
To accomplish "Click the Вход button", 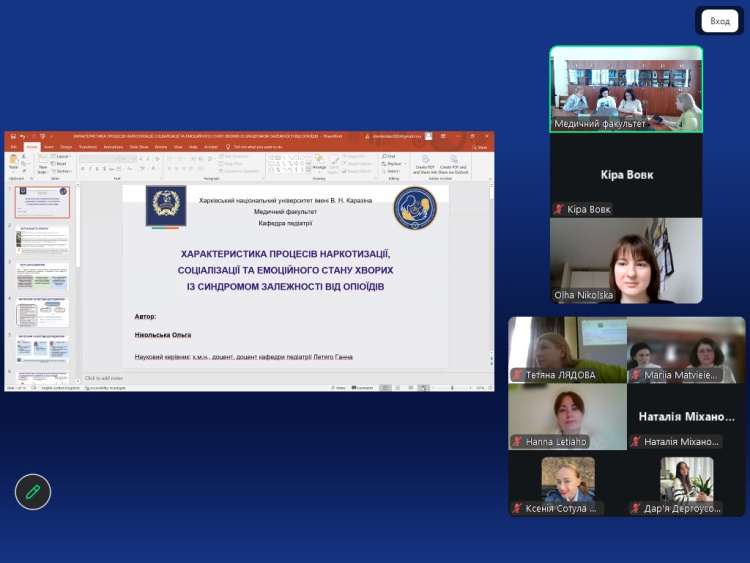I will click(x=720, y=21).
